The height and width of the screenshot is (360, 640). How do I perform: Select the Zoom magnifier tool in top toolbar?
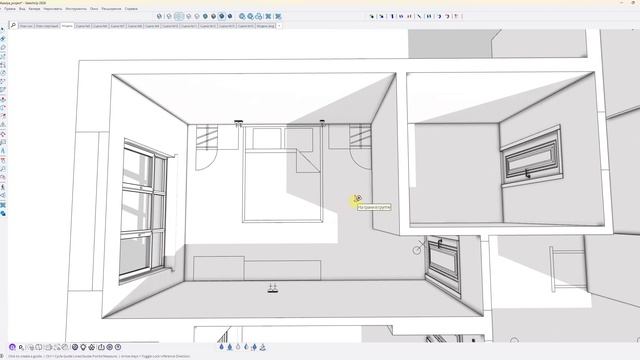(242, 16)
